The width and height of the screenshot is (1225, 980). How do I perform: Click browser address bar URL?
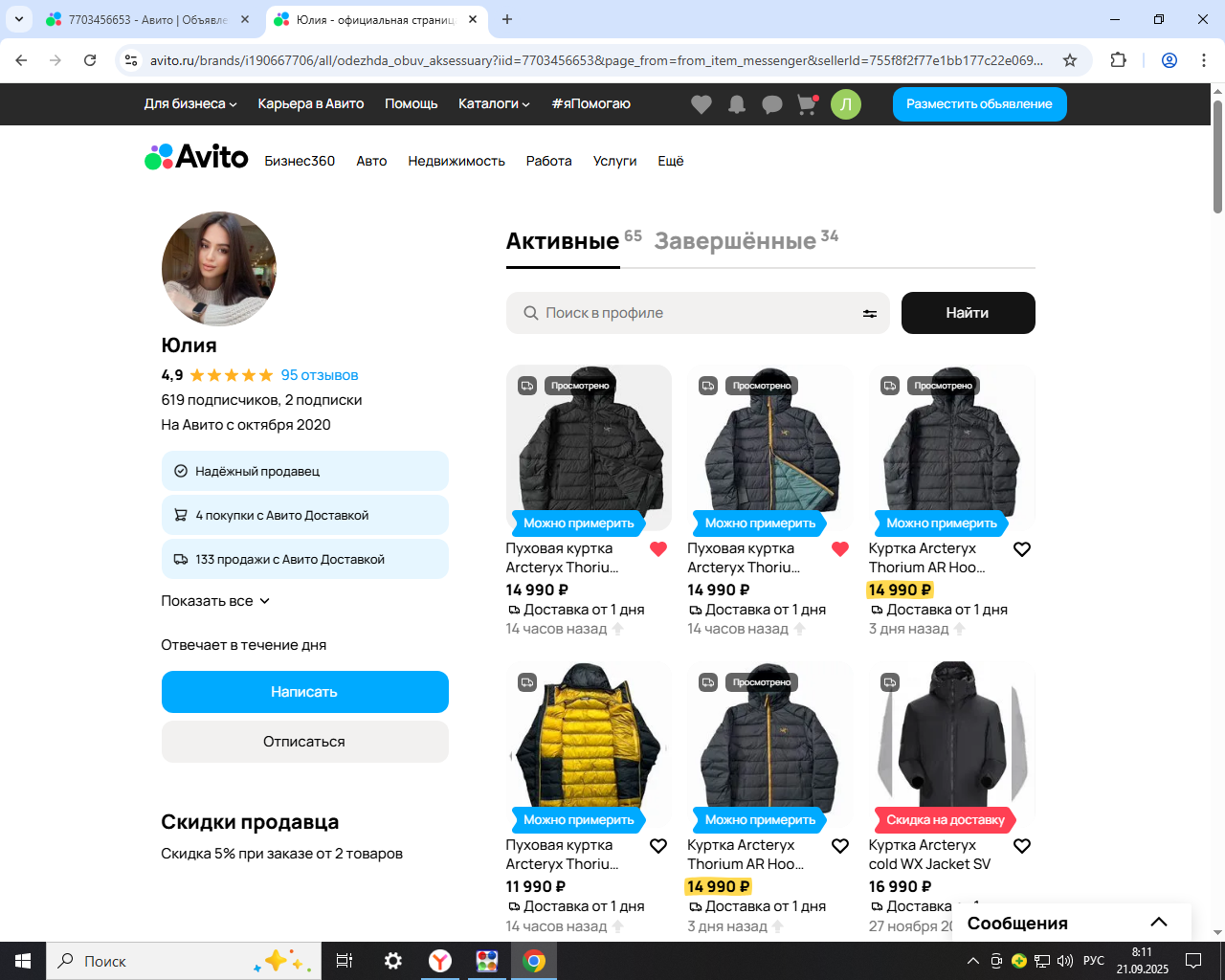[596, 60]
